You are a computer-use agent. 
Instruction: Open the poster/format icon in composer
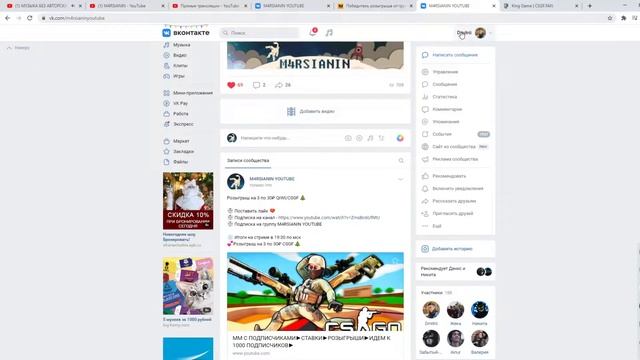(381, 138)
